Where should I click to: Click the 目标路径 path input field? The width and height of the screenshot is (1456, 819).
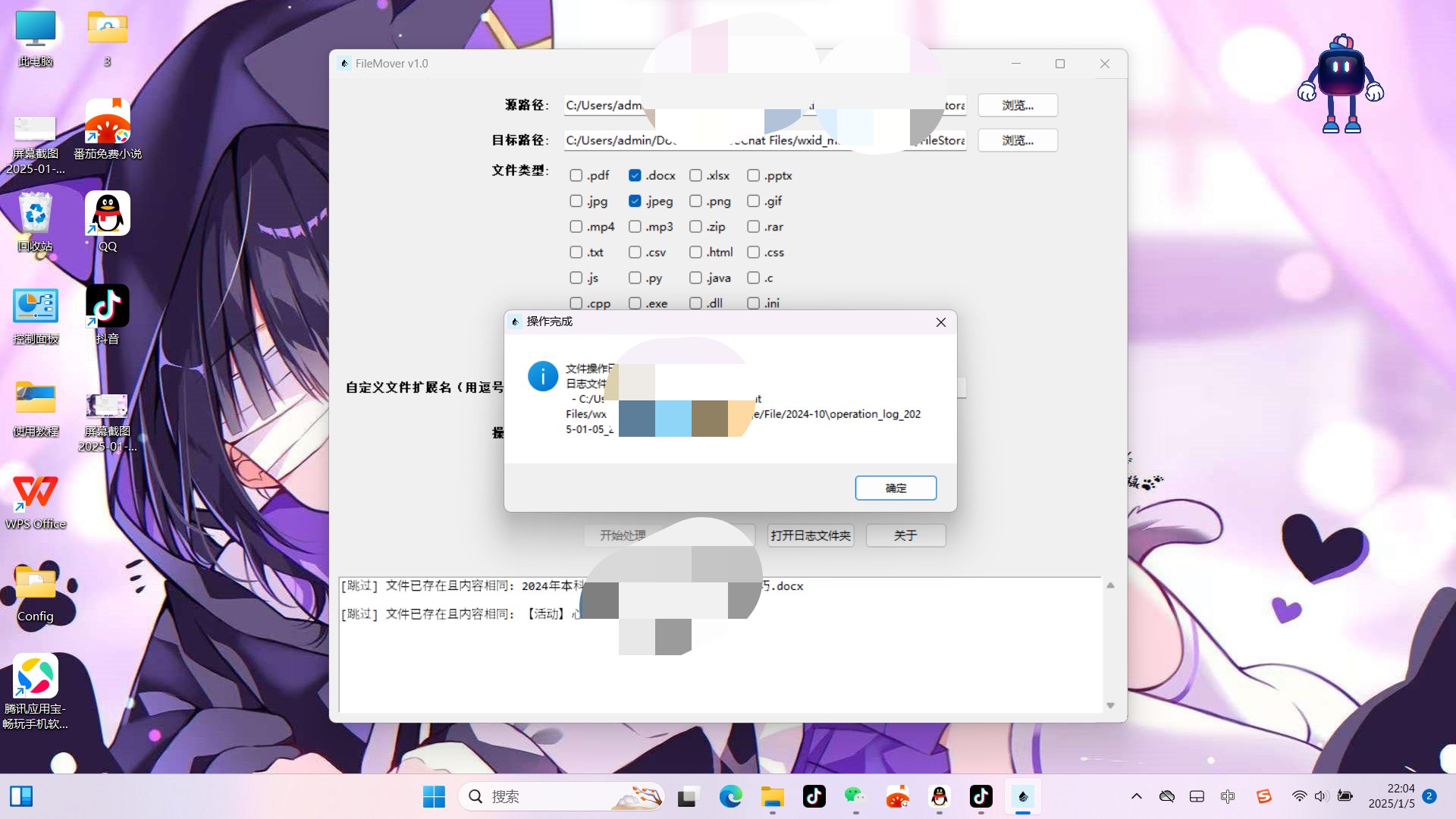tap(764, 140)
